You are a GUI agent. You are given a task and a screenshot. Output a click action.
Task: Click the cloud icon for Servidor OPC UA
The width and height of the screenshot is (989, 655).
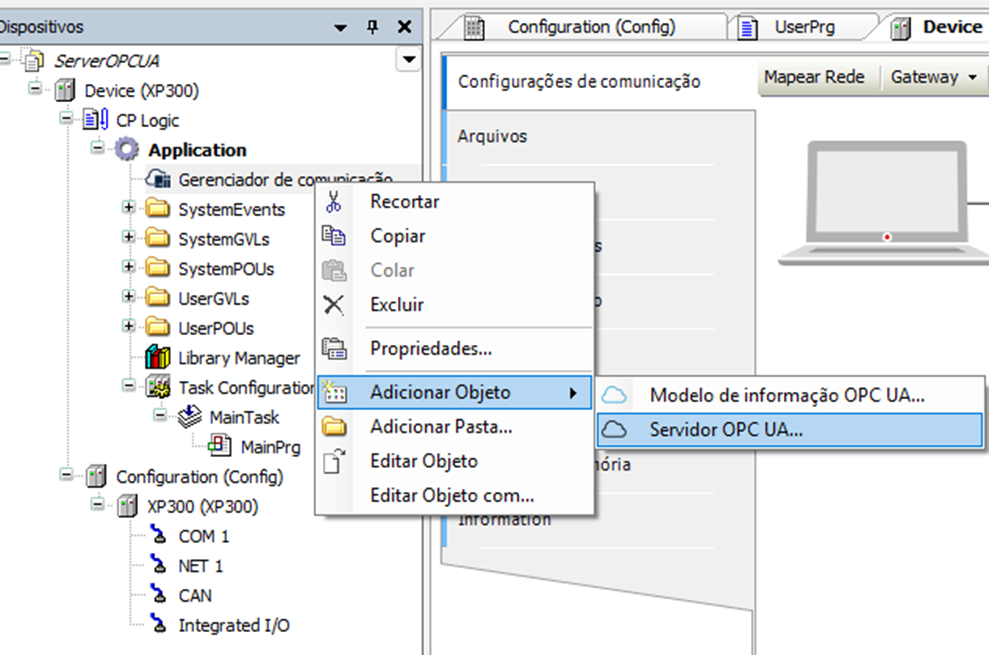616,430
